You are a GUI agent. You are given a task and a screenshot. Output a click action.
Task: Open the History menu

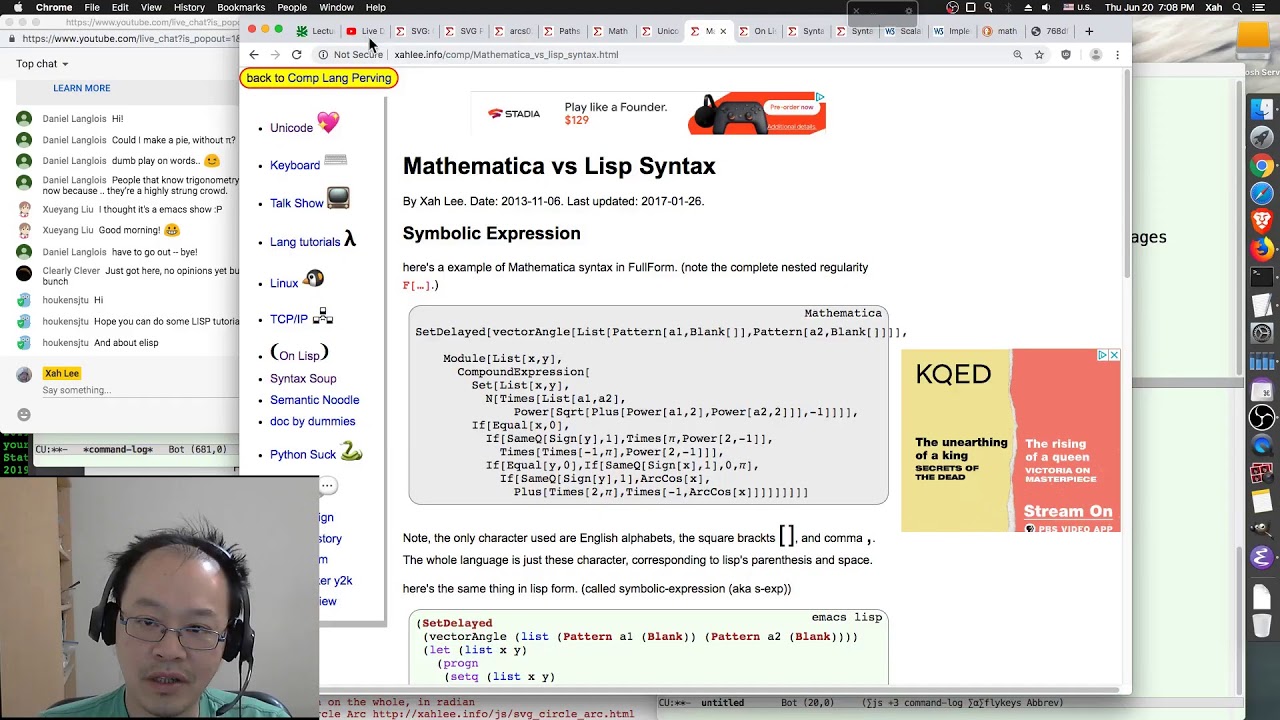click(189, 7)
